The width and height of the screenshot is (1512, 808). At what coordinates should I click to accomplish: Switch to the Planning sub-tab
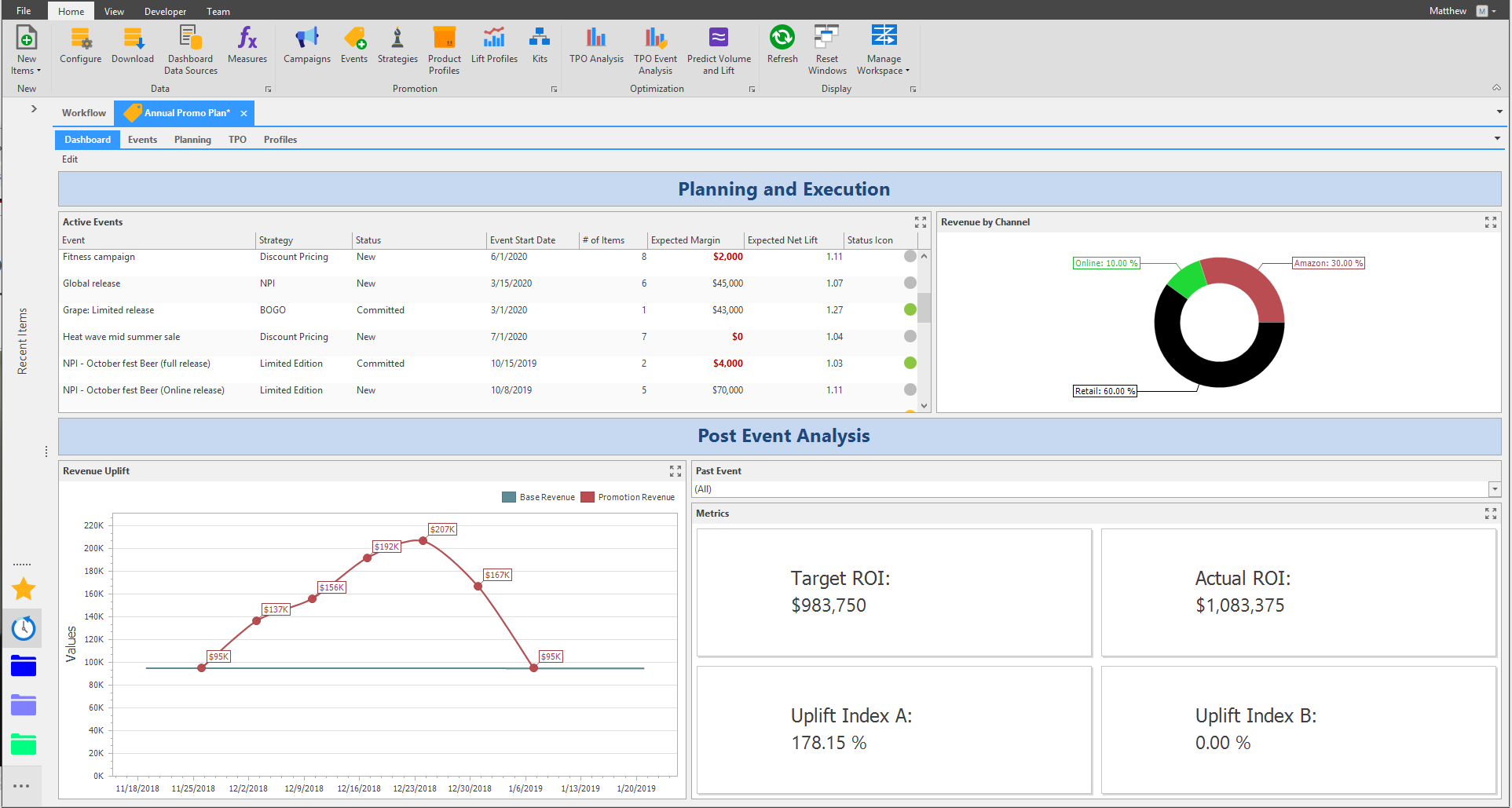pyautogui.click(x=192, y=140)
